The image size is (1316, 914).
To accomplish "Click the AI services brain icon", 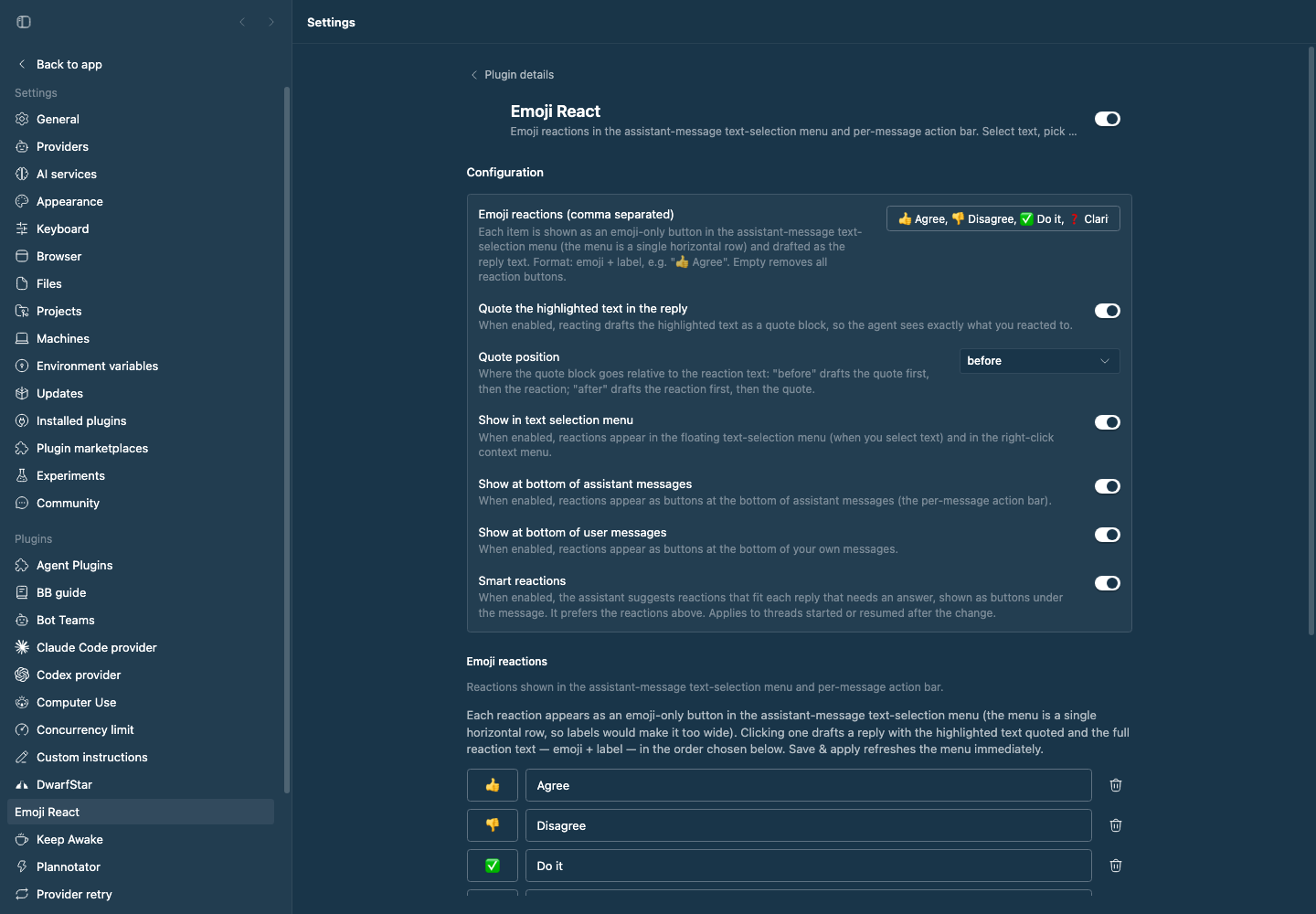I will point(22,174).
